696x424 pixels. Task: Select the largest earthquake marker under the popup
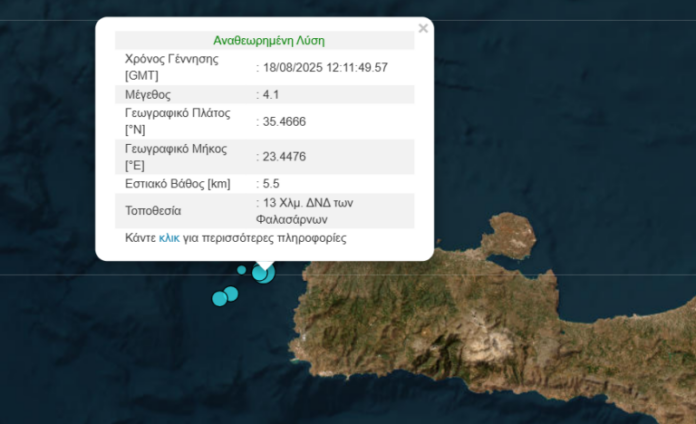pyautogui.click(x=263, y=272)
